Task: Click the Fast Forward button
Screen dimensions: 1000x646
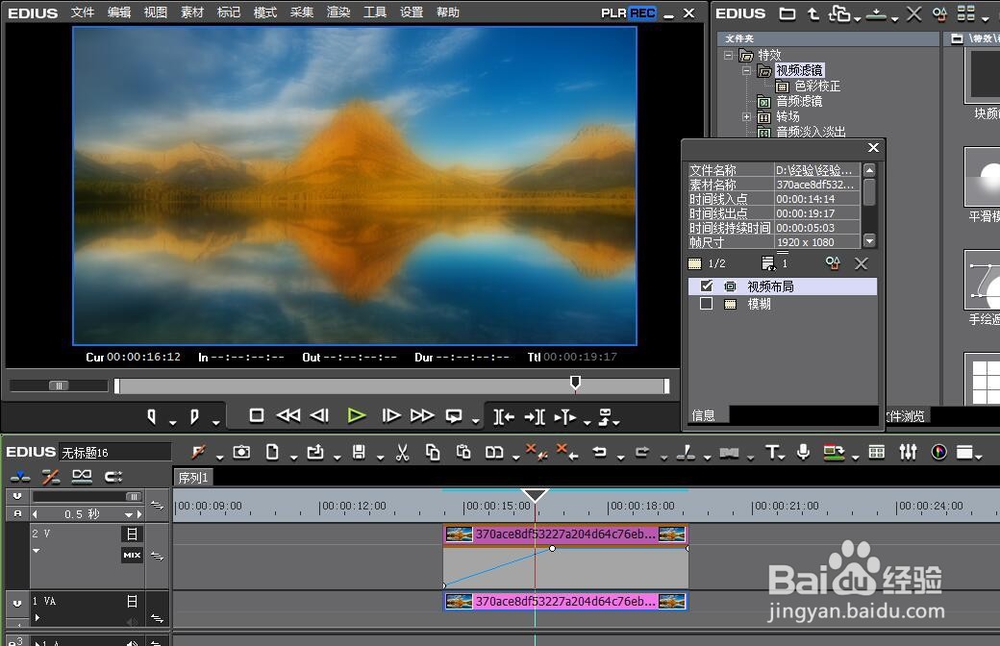Action: tap(422, 416)
